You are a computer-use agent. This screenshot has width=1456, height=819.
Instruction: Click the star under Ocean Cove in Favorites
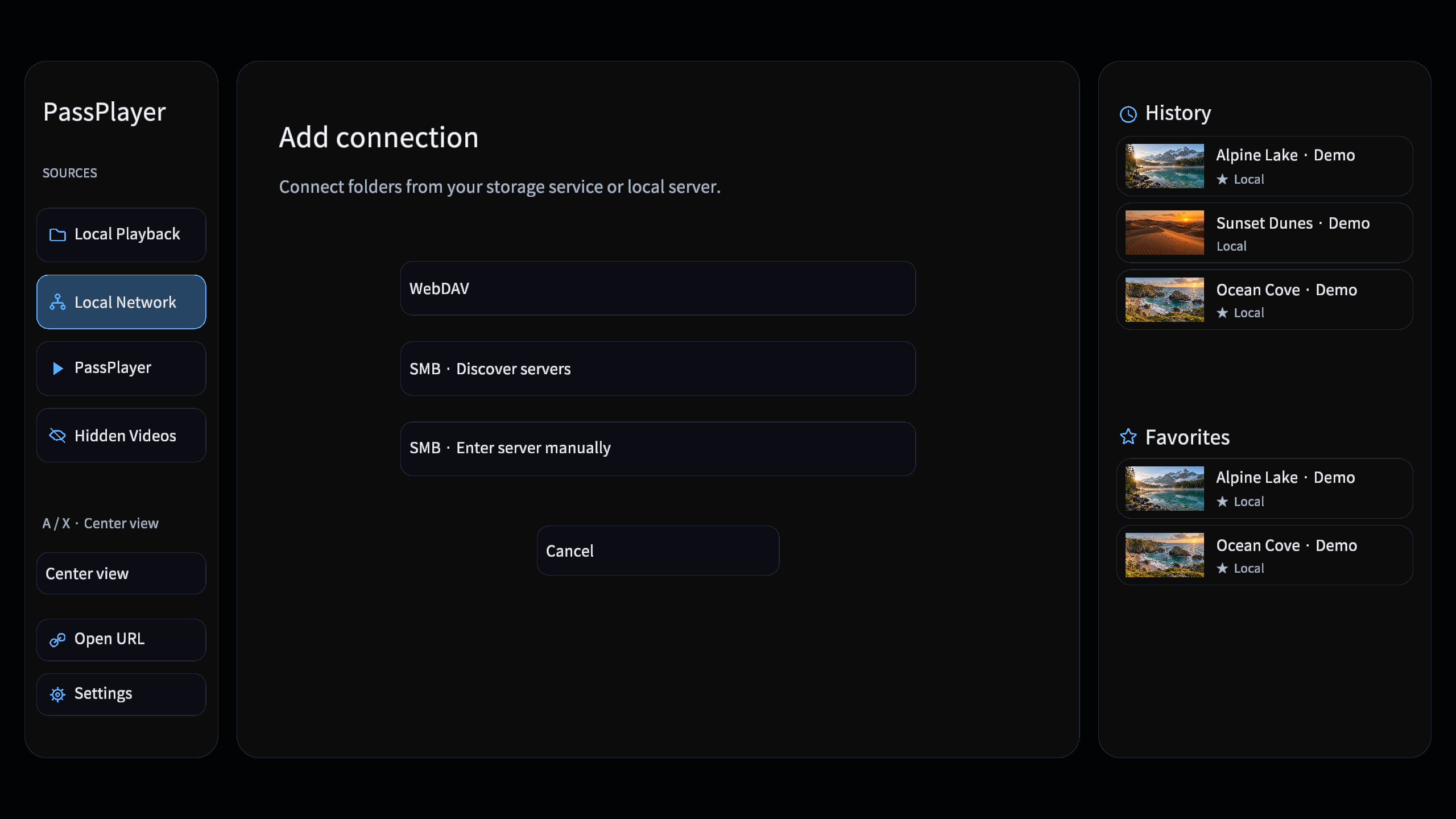(1222, 568)
